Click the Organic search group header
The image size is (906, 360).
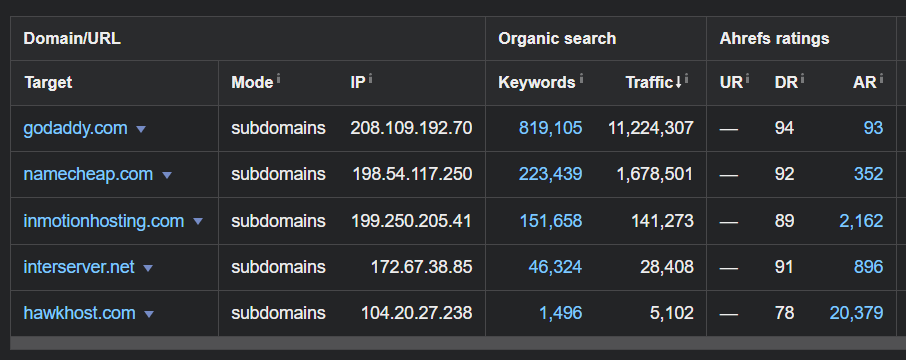click(x=557, y=39)
